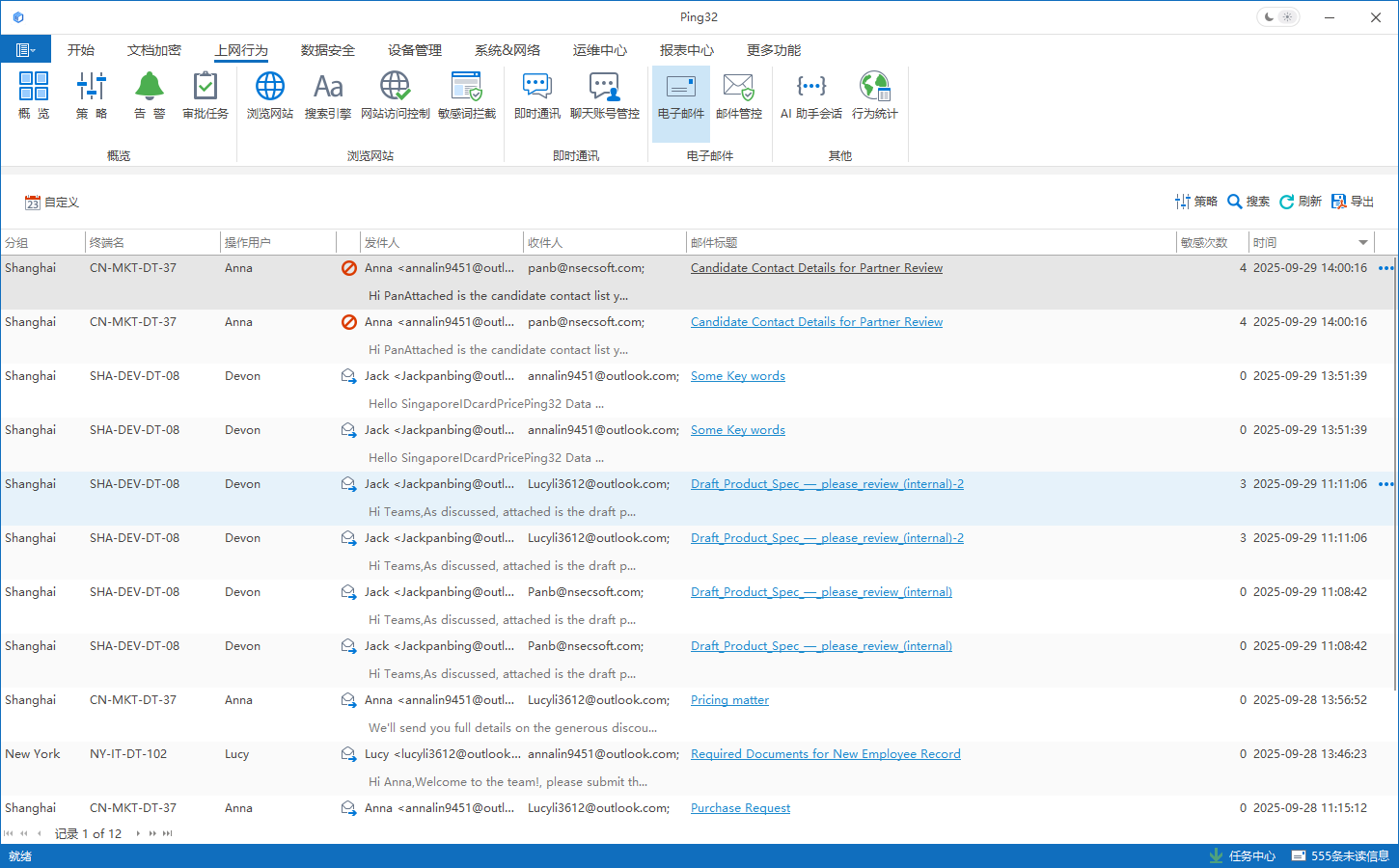Viewport: 1399px width, 868px height.
Task: Open the 'Pricing matter' email link
Action: [x=729, y=700]
